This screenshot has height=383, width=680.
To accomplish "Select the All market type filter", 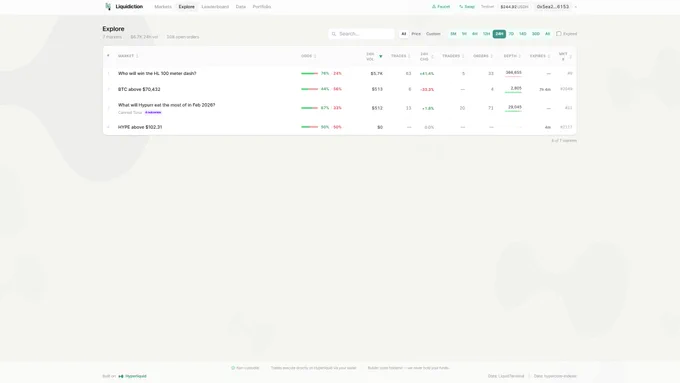I will (x=404, y=34).
